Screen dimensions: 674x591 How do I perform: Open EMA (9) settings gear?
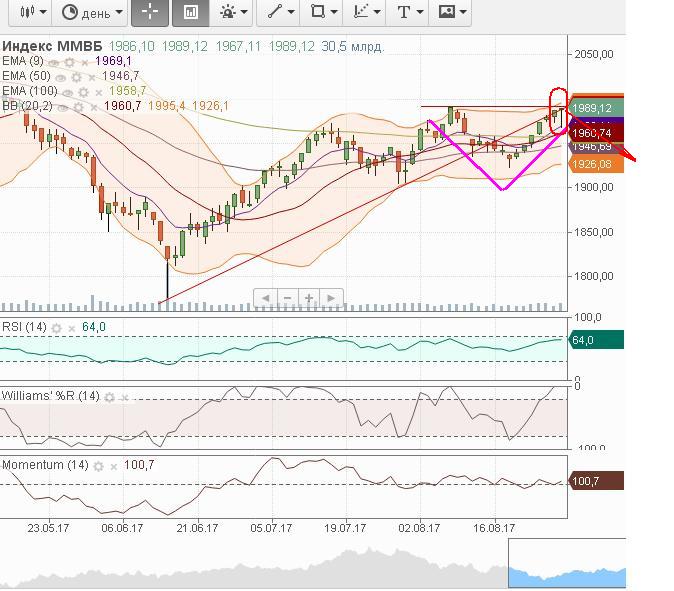[x=69, y=63]
